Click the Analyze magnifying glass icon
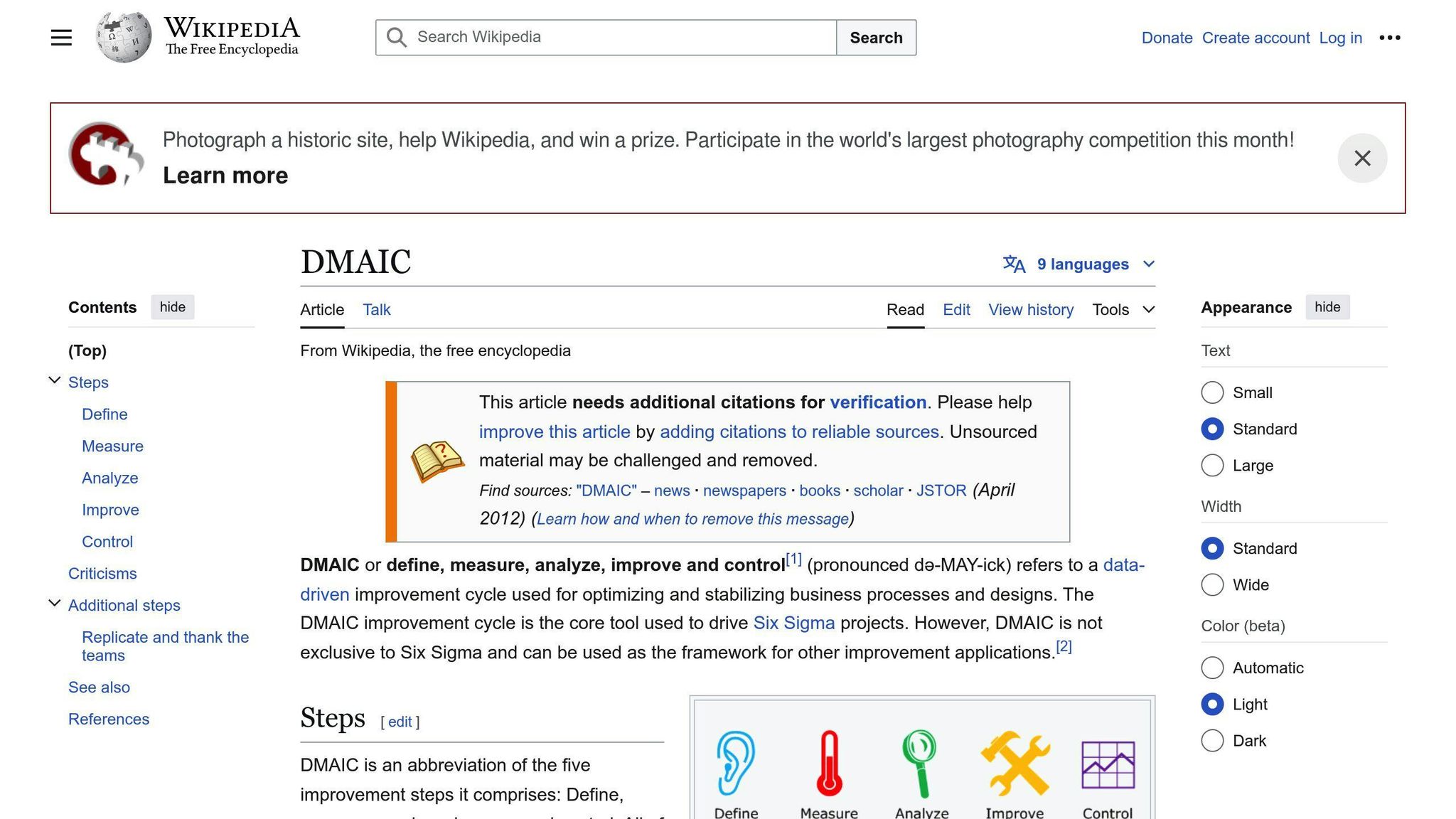Viewport: 1456px width, 819px height. click(x=921, y=764)
